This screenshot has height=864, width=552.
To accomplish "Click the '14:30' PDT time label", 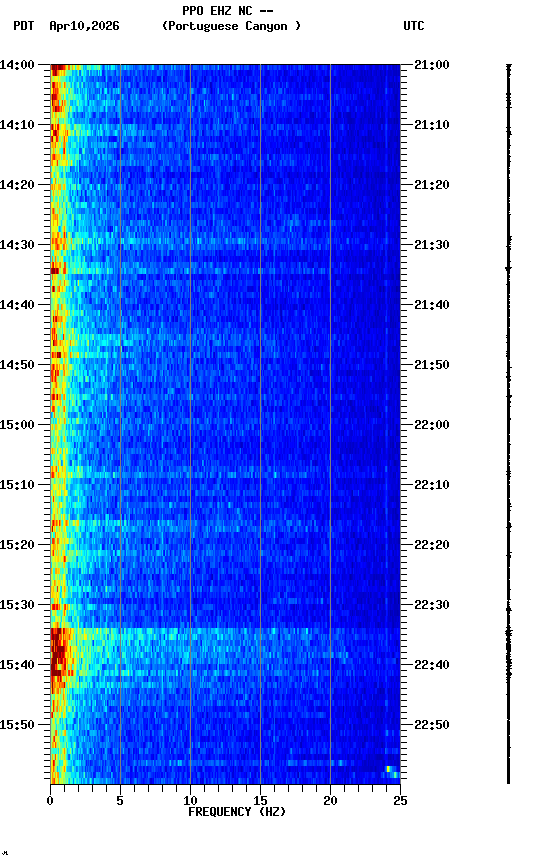I will (x=17, y=245).
